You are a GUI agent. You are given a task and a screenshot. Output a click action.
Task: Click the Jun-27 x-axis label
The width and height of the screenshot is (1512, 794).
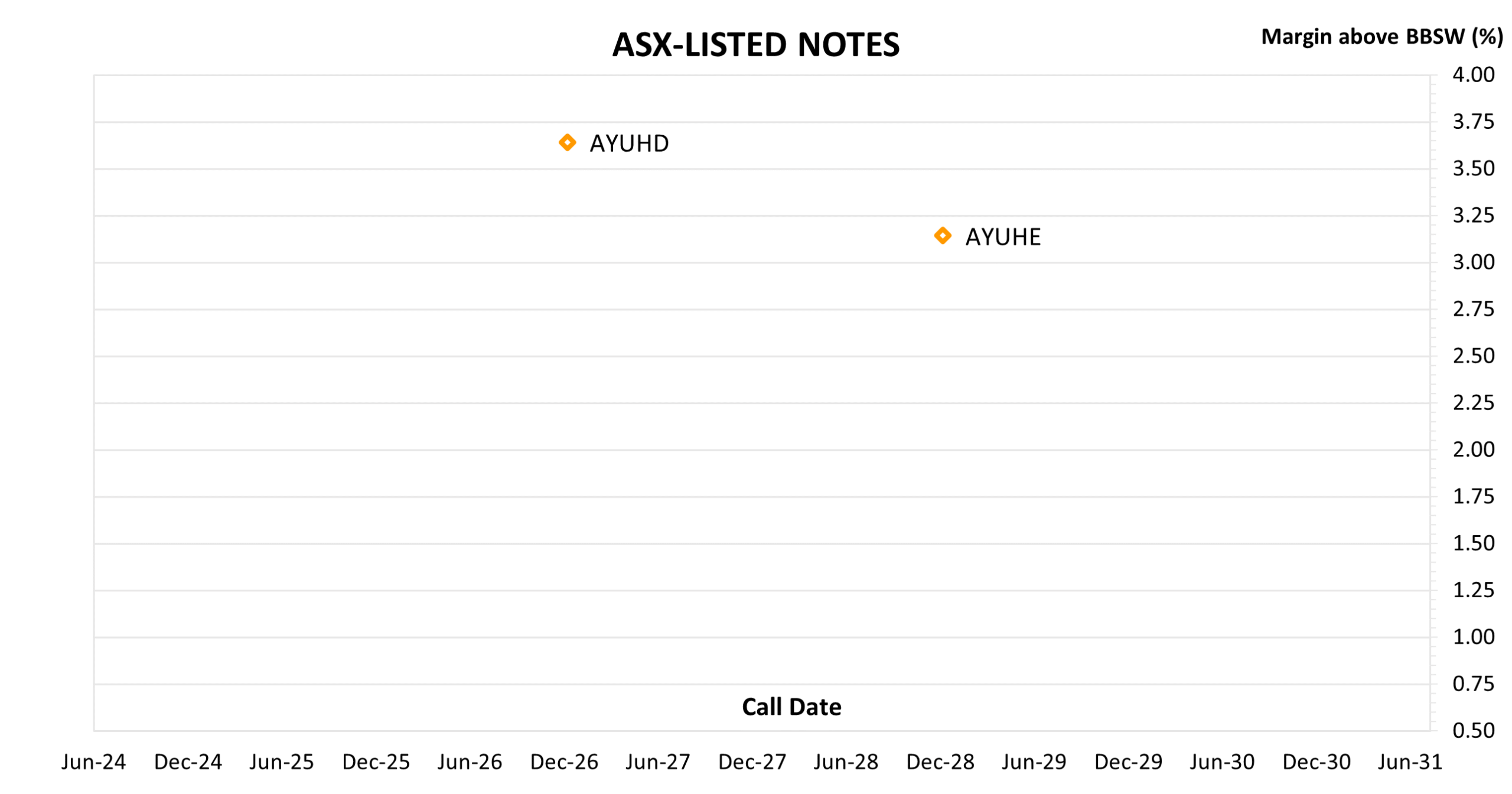point(658,762)
